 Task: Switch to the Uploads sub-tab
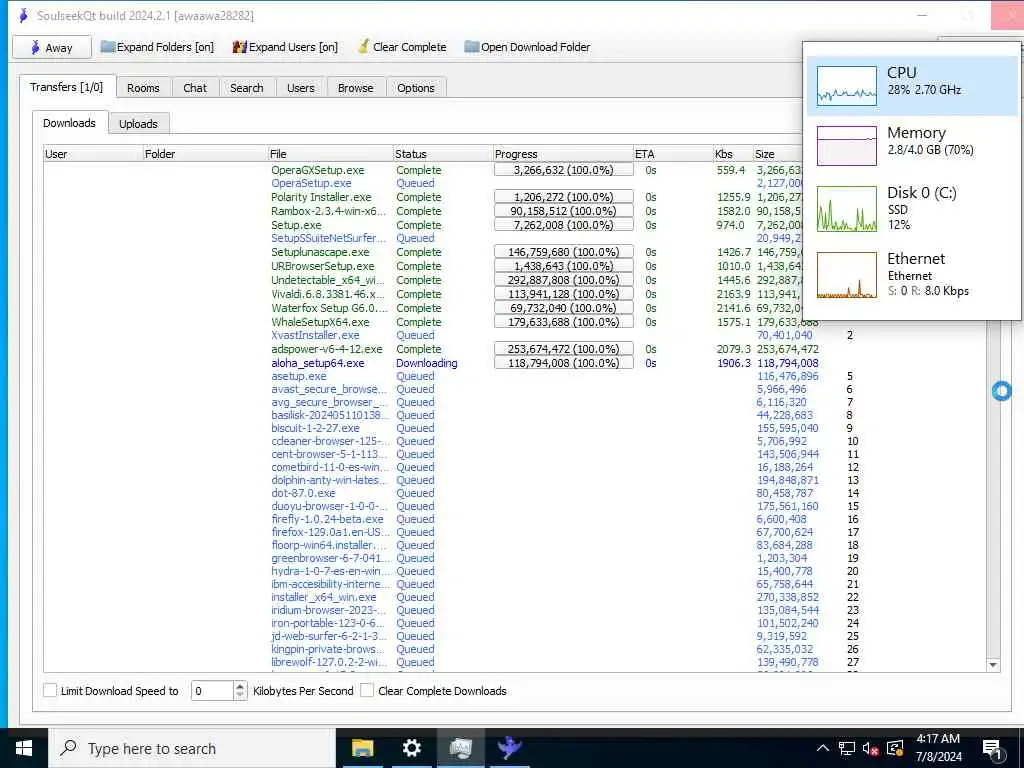(138, 124)
